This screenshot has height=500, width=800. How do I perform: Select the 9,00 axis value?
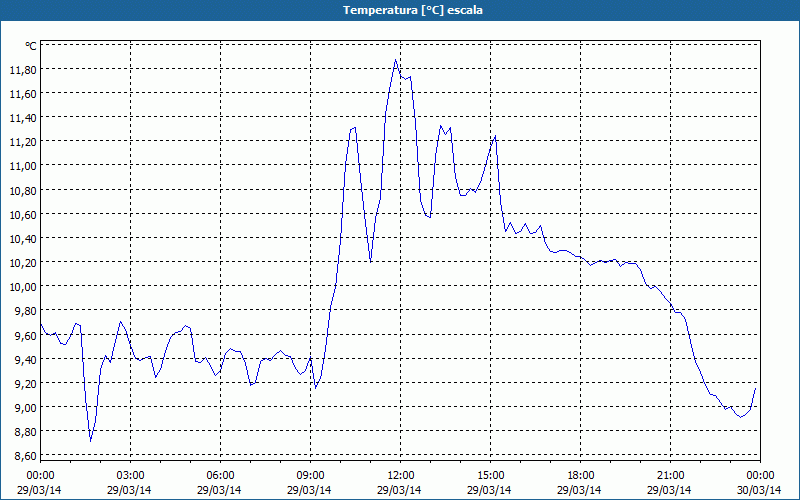click(26, 407)
